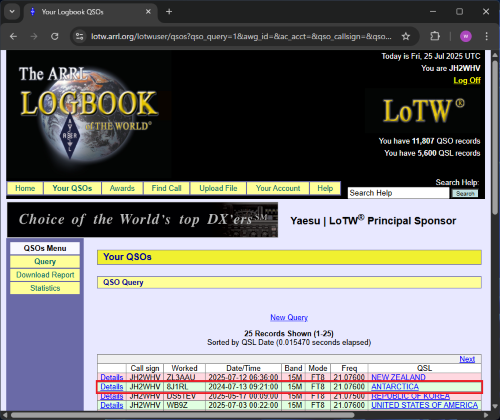Open Statistics in the QSOs Menu
Image resolution: width=500 pixels, height=420 pixels.
[x=45, y=288]
